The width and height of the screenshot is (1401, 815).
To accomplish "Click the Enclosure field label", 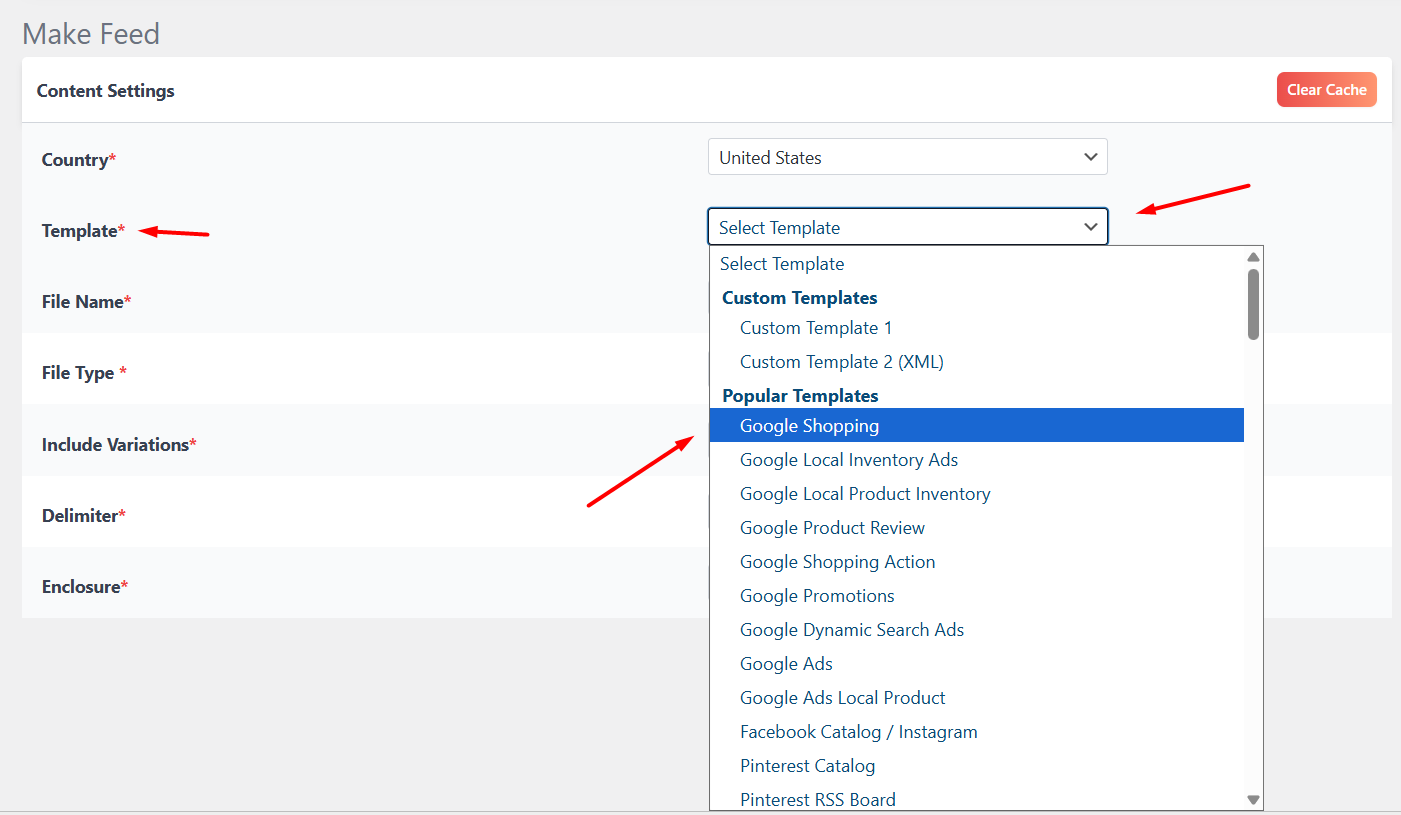I will (85, 587).
